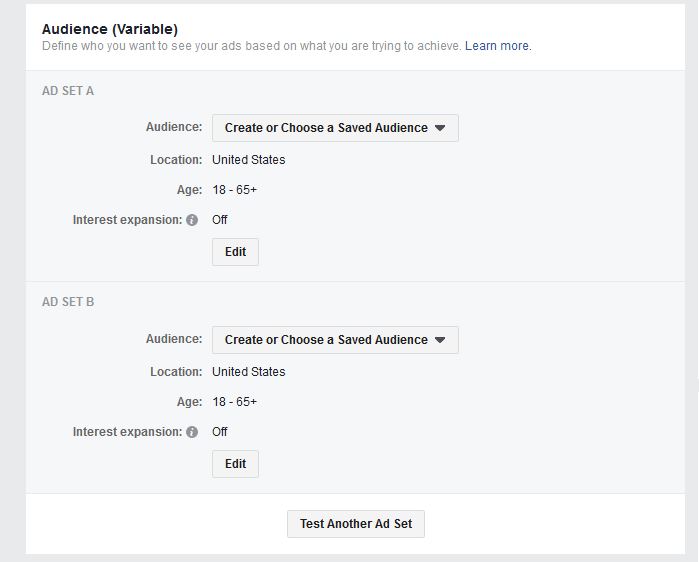Viewport: 699px width, 562px height.
Task: Select the United States location value in Ad Set B
Action: [x=249, y=372]
